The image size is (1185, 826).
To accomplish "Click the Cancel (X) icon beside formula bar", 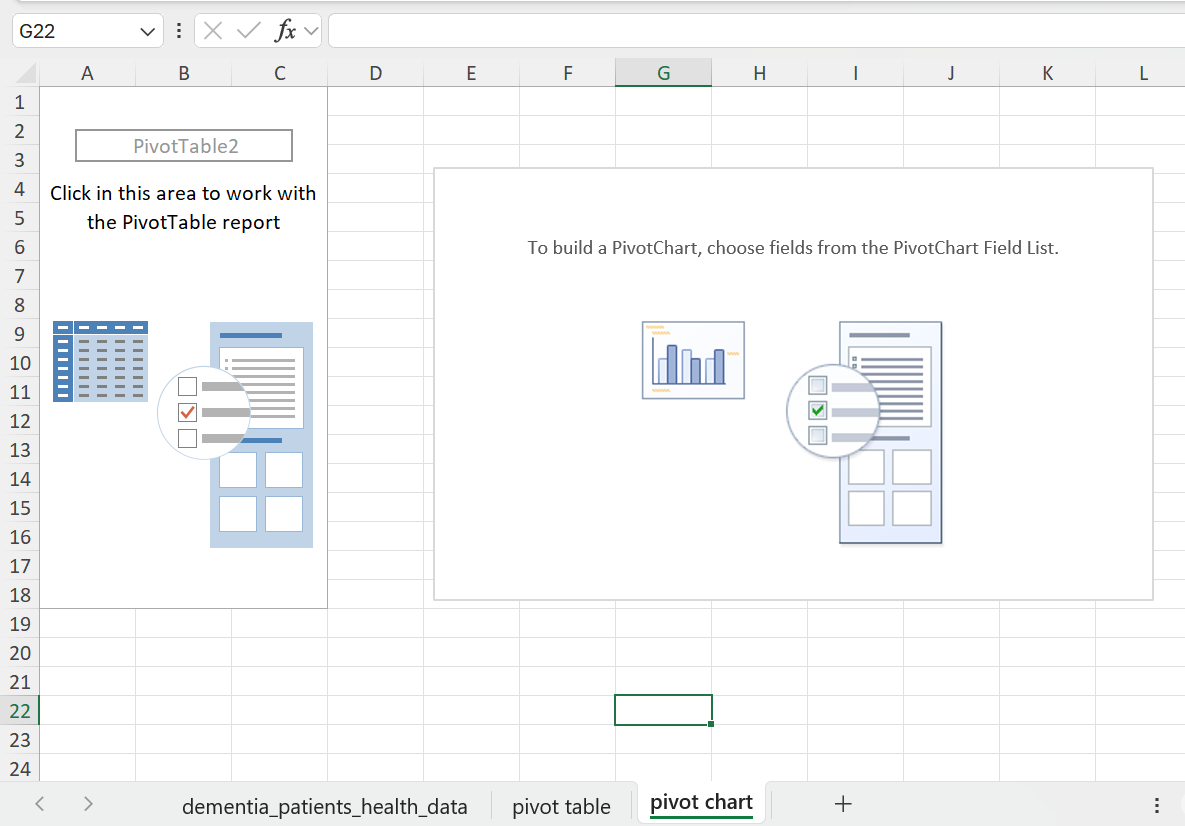I will 213,30.
